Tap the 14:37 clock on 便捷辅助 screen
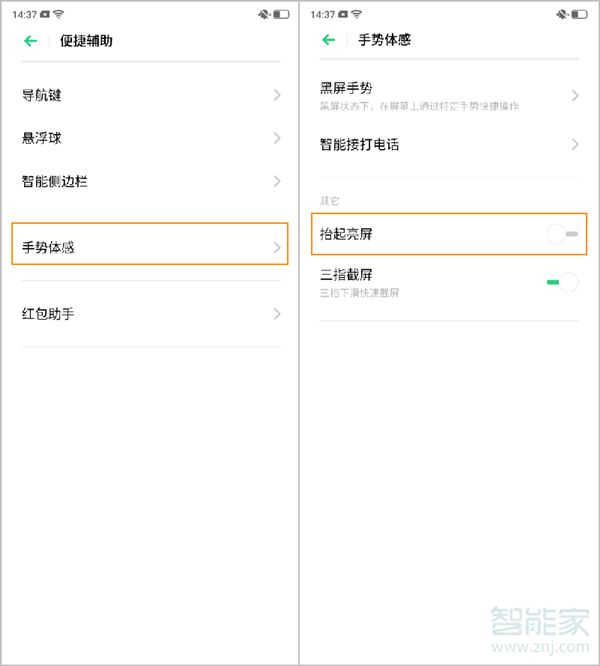600x666 pixels. click(x=24, y=15)
